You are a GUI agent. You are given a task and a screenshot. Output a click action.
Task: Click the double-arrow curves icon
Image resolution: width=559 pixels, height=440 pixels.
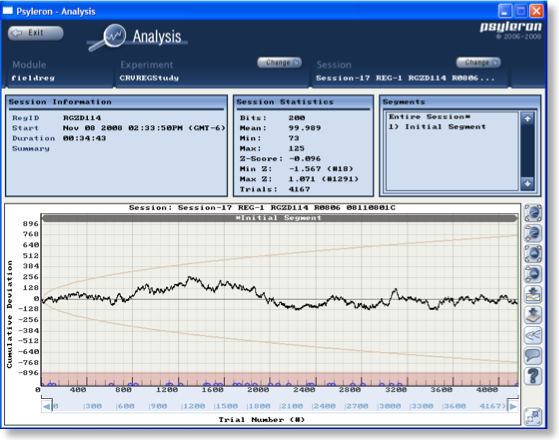click(x=533, y=335)
